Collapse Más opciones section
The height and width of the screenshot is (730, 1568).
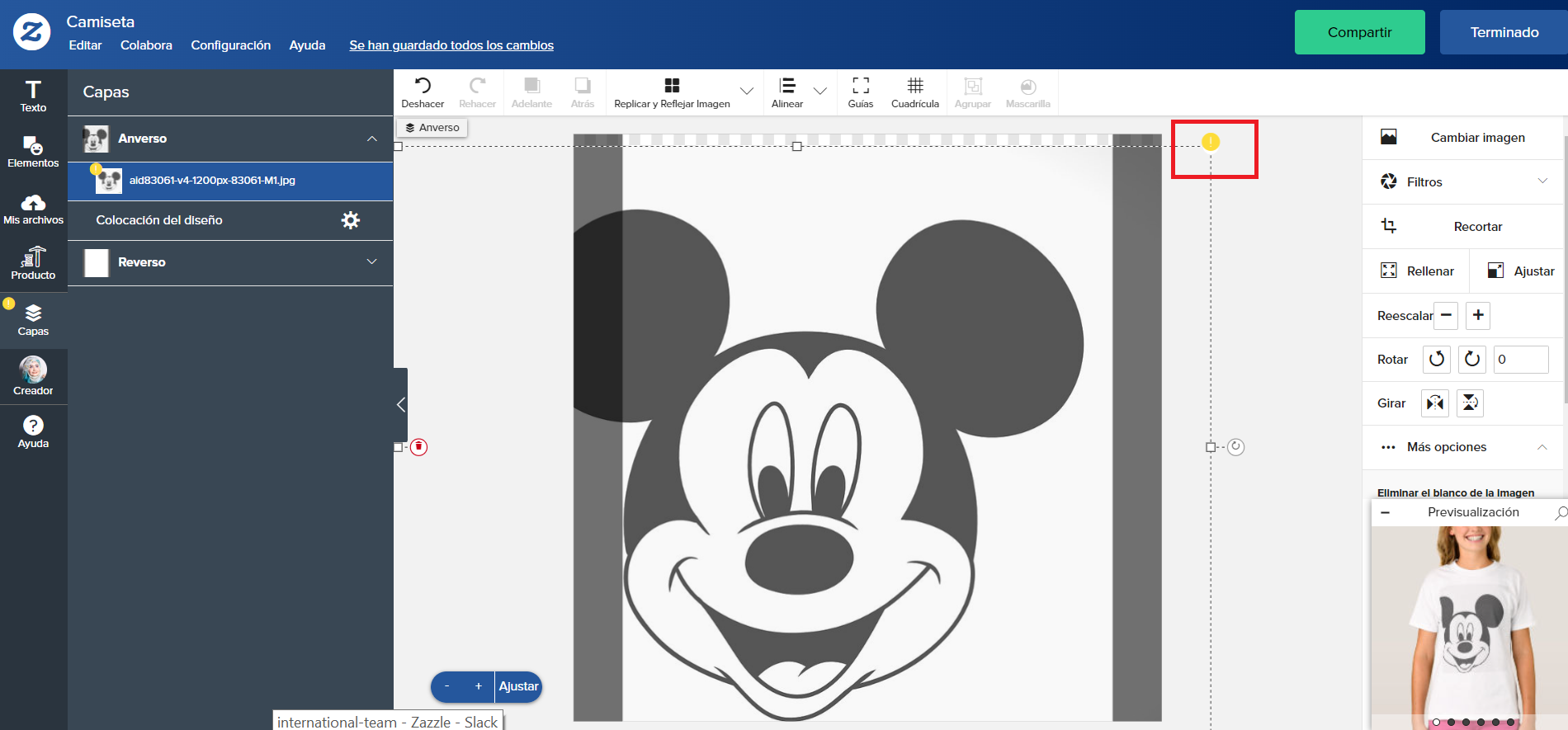tap(1542, 447)
